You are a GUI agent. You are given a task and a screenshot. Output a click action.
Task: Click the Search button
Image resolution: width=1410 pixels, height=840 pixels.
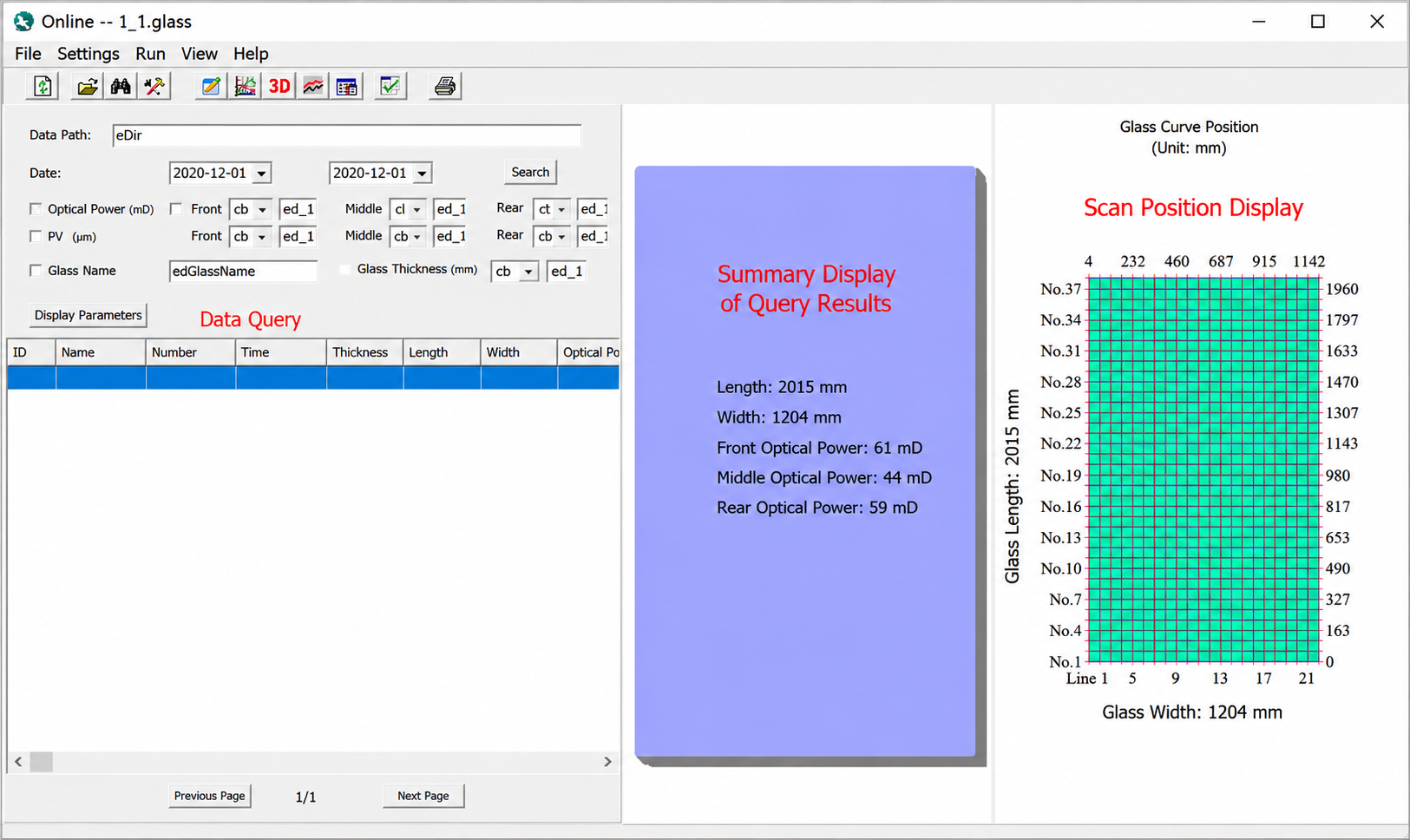pyautogui.click(x=530, y=172)
